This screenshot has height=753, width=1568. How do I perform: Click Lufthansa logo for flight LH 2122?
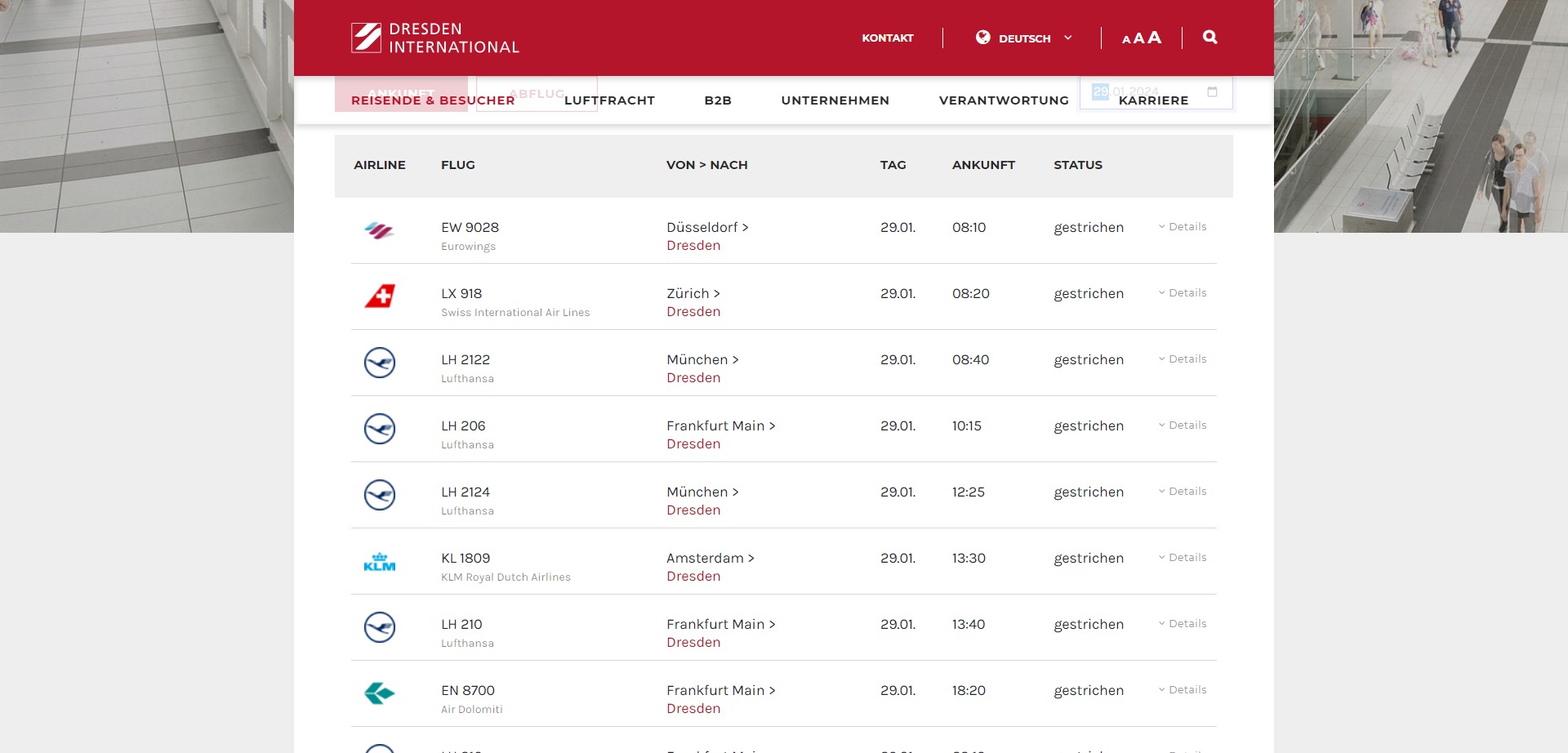pyautogui.click(x=379, y=363)
